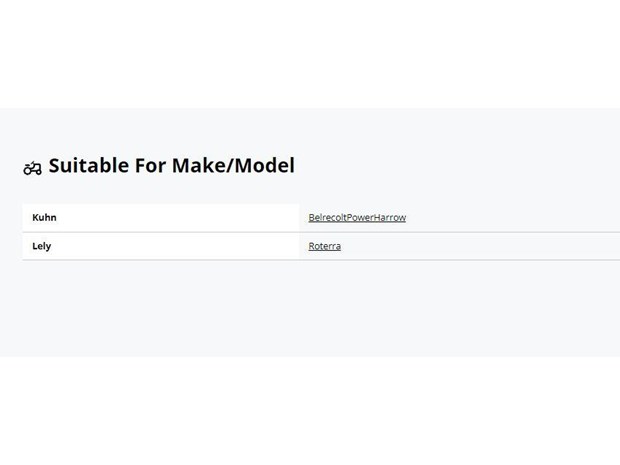The width and height of the screenshot is (620, 465).
Task: Click gray section area above the heading
Action: point(310,130)
